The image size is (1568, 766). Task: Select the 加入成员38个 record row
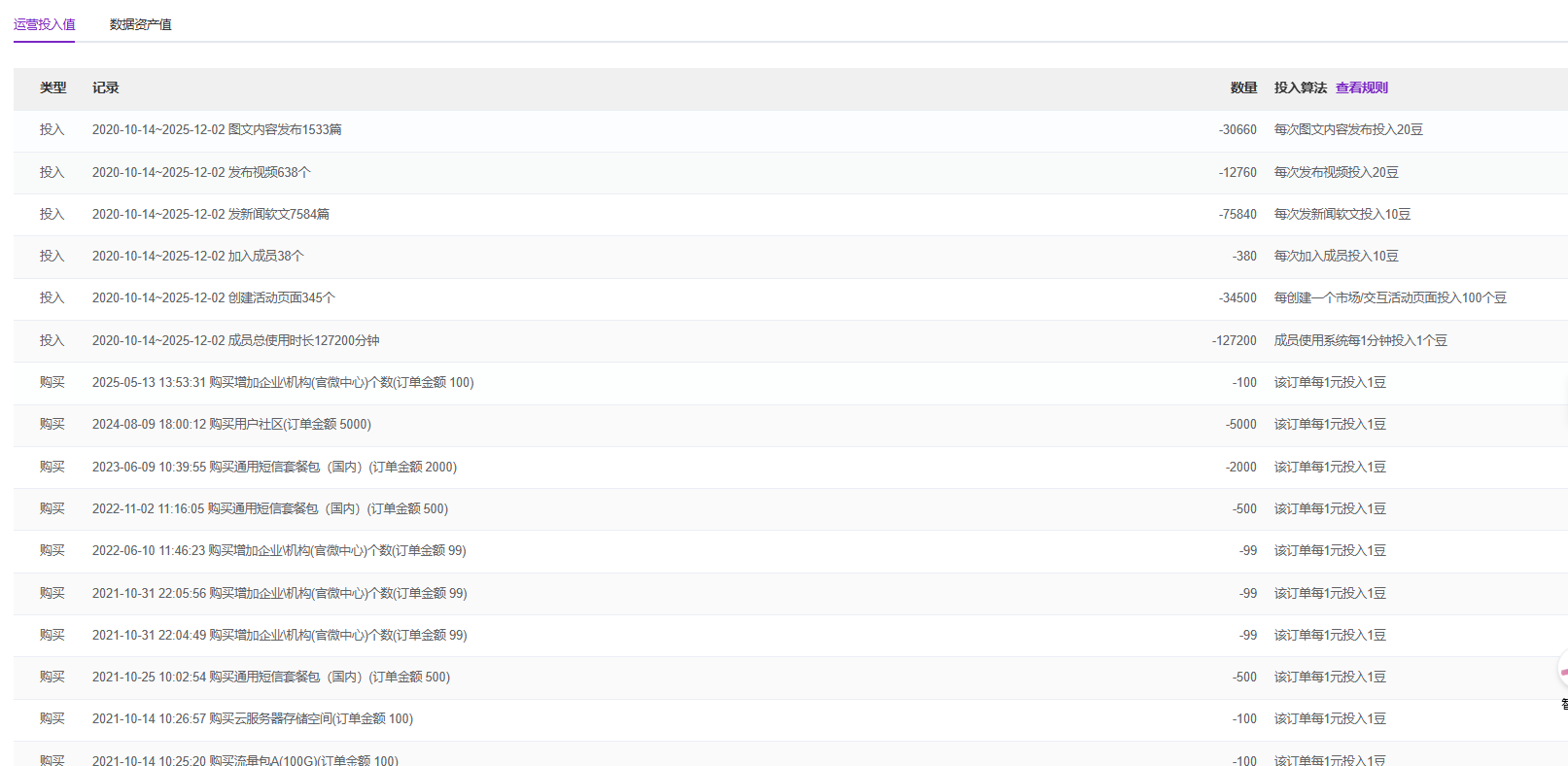coord(197,256)
